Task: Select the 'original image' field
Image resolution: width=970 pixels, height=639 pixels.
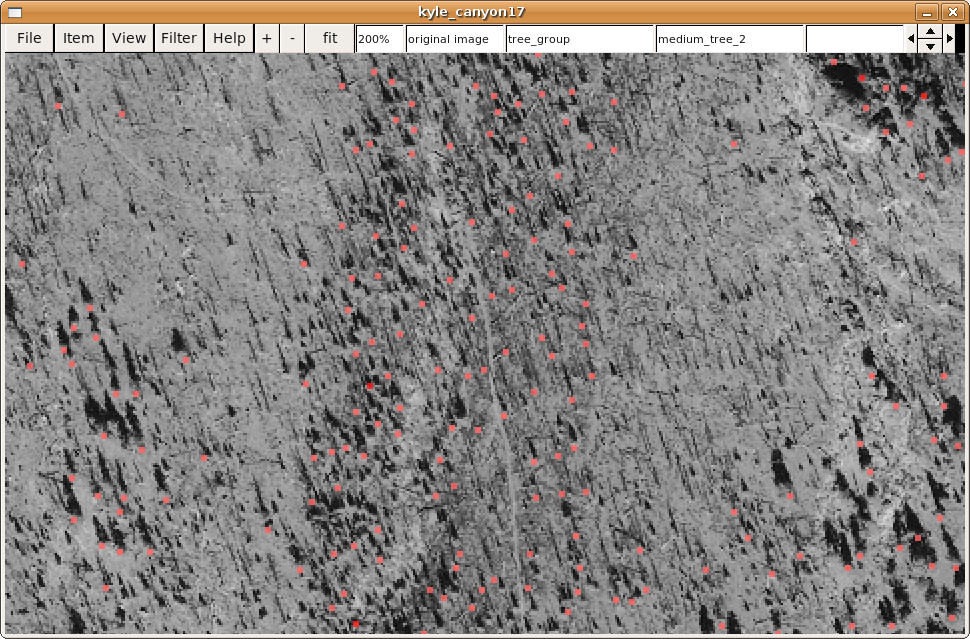Action: (x=455, y=39)
